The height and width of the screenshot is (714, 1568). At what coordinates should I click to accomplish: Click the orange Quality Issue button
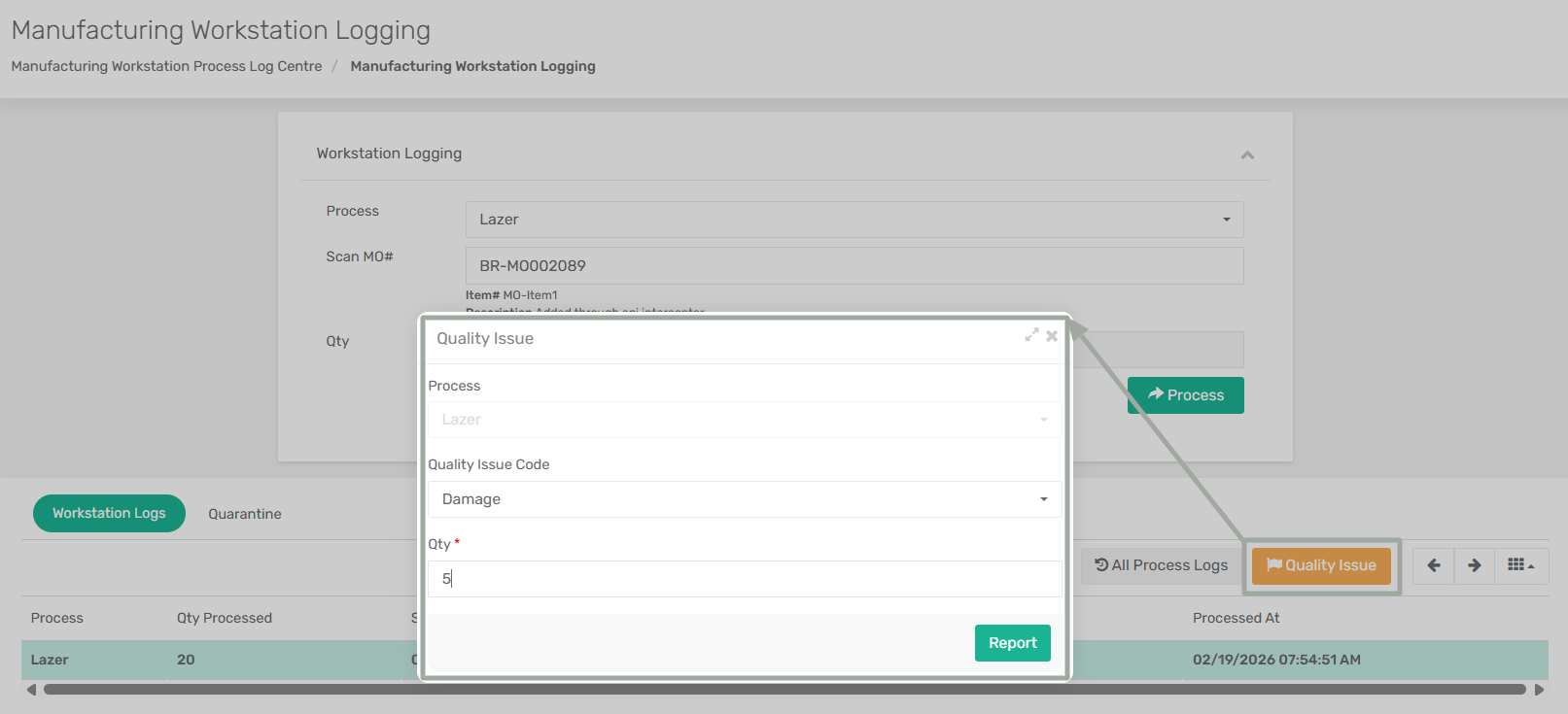[x=1321, y=565]
